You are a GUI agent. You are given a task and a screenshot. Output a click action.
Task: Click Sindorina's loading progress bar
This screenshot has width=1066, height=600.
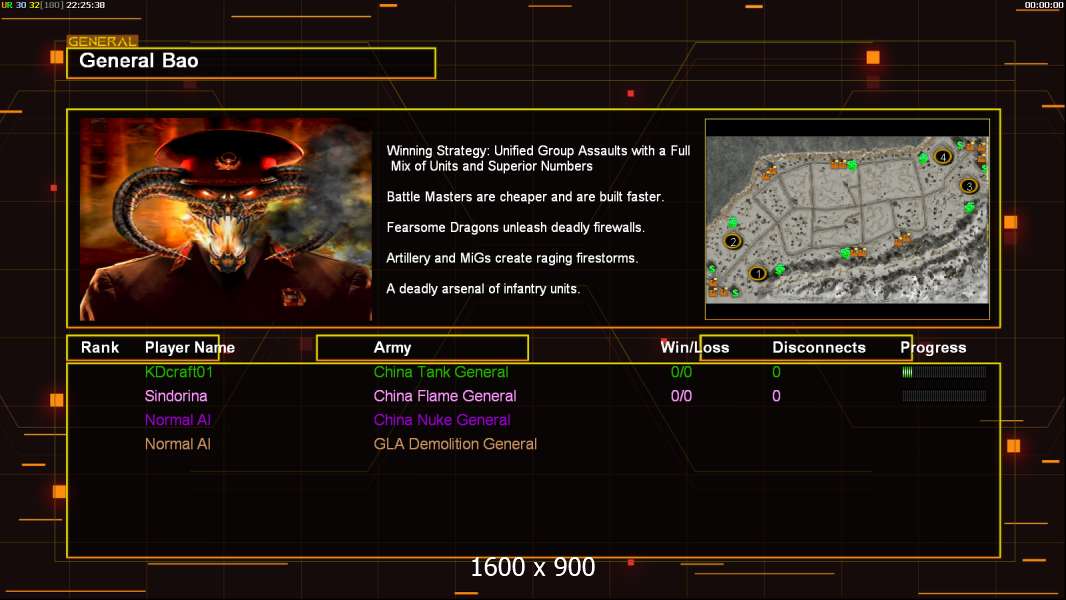pyautogui.click(x=944, y=395)
